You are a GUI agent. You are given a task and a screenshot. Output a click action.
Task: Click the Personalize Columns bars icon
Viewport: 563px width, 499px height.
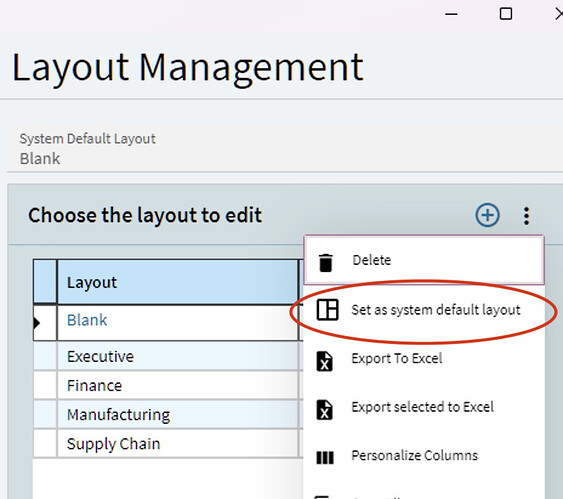pos(325,458)
